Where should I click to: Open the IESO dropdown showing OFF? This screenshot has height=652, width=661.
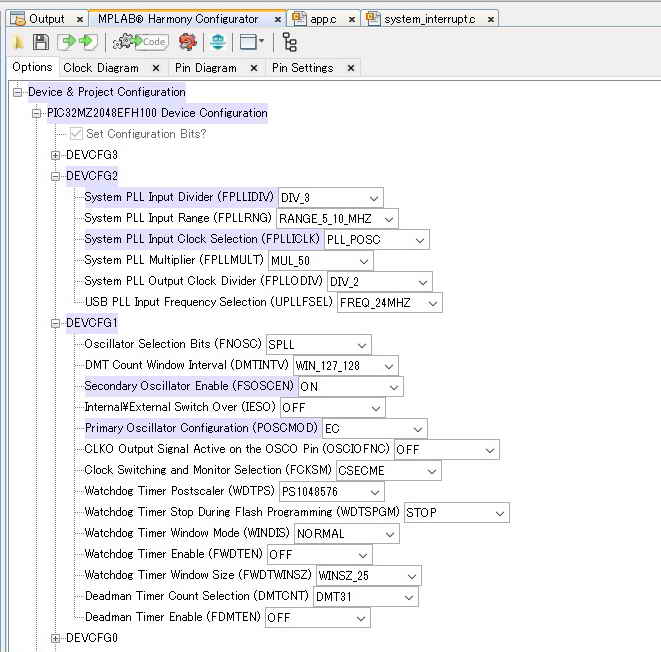pyautogui.click(x=332, y=408)
